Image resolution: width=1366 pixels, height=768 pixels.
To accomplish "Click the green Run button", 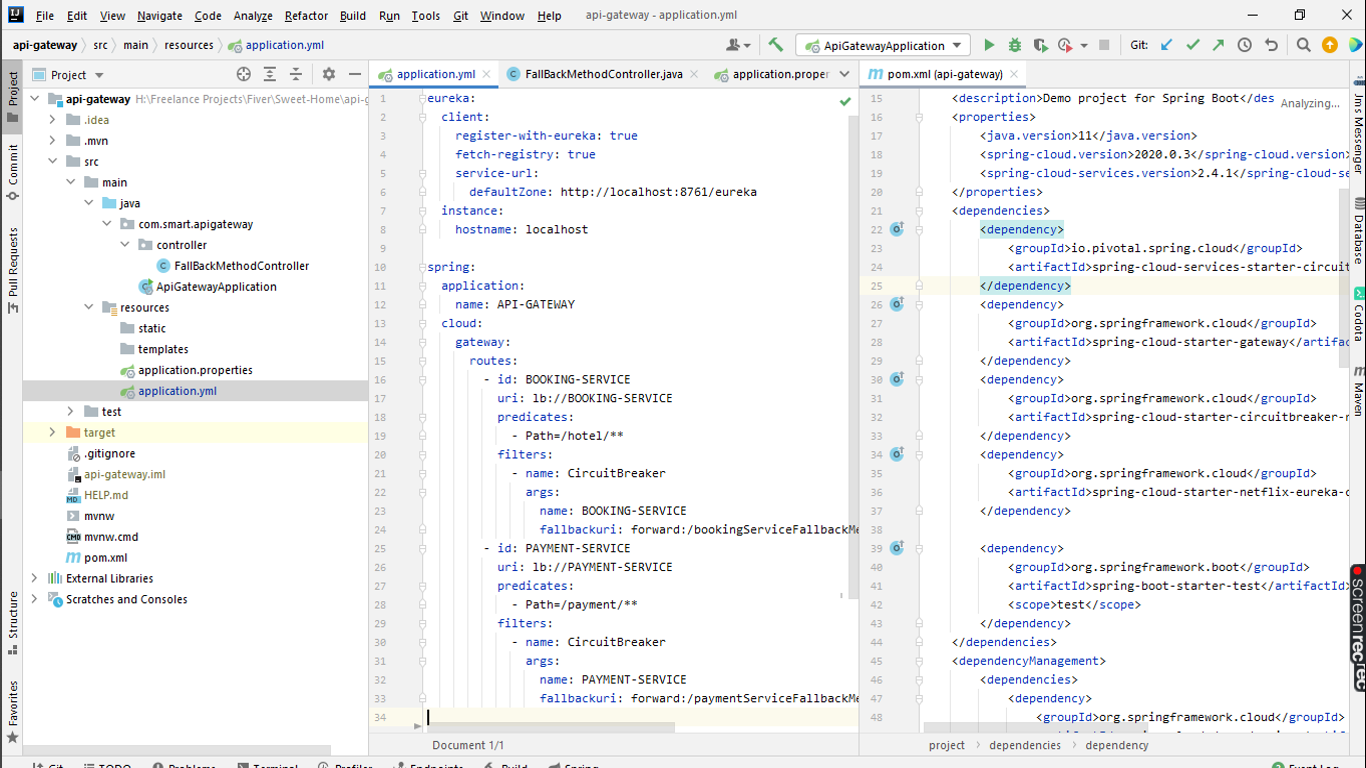I will point(989,45).
